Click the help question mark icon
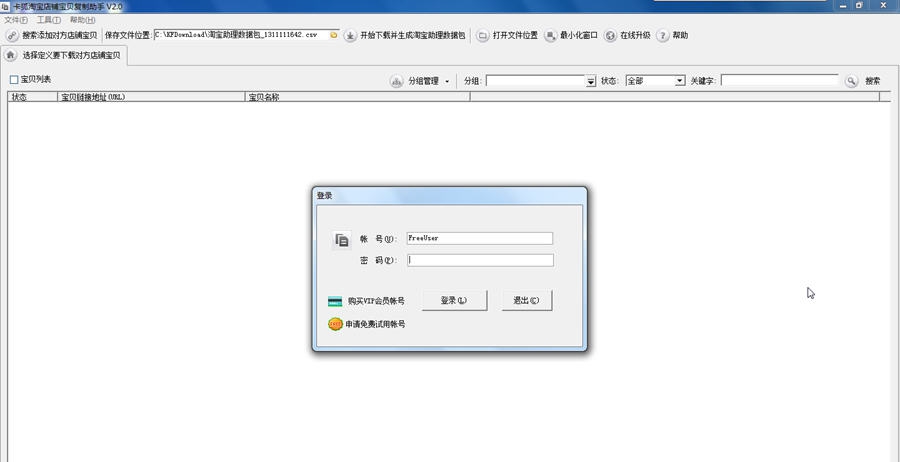Viewport: 900px width, 462px height. pyautogui.click(x=663, y=36)
